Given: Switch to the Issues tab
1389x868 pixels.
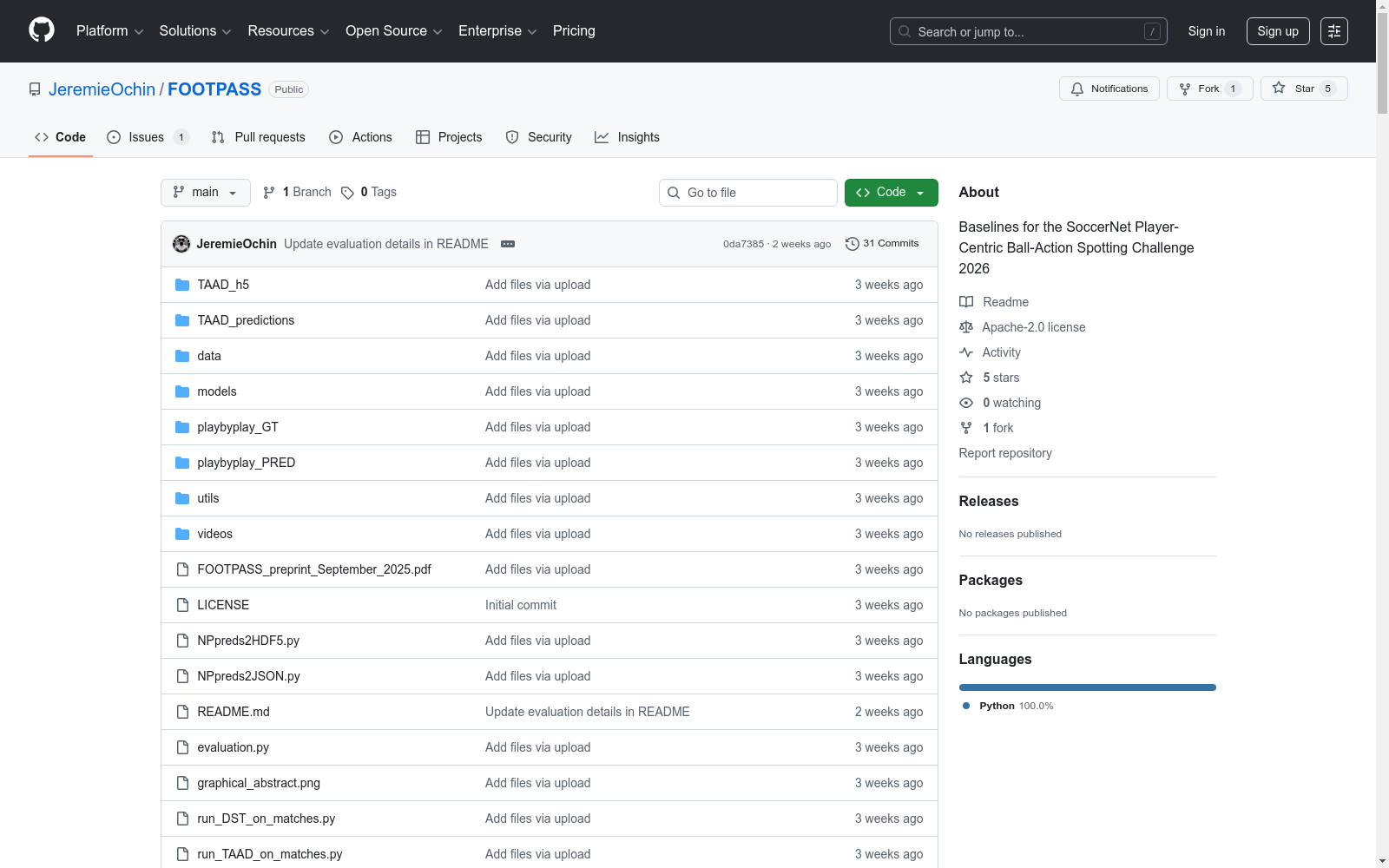Looking at the screenshot, I should [x=148, y=137].
